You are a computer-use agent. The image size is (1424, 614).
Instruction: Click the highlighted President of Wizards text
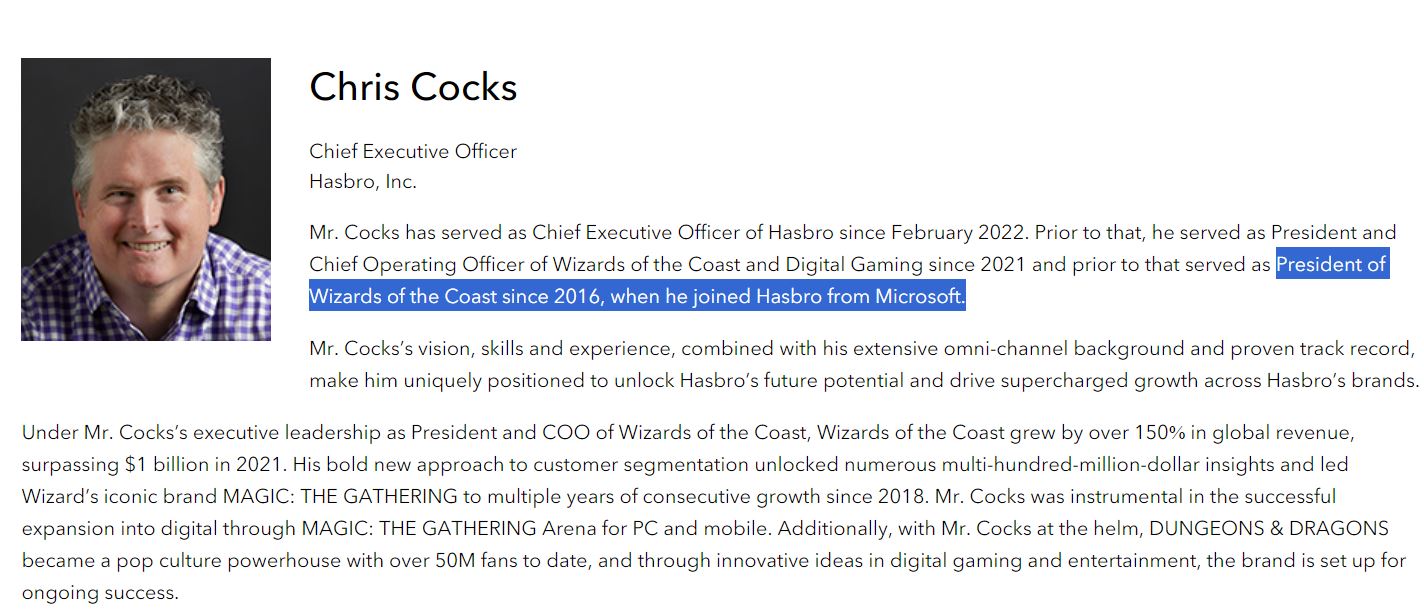pos(1331,265)
